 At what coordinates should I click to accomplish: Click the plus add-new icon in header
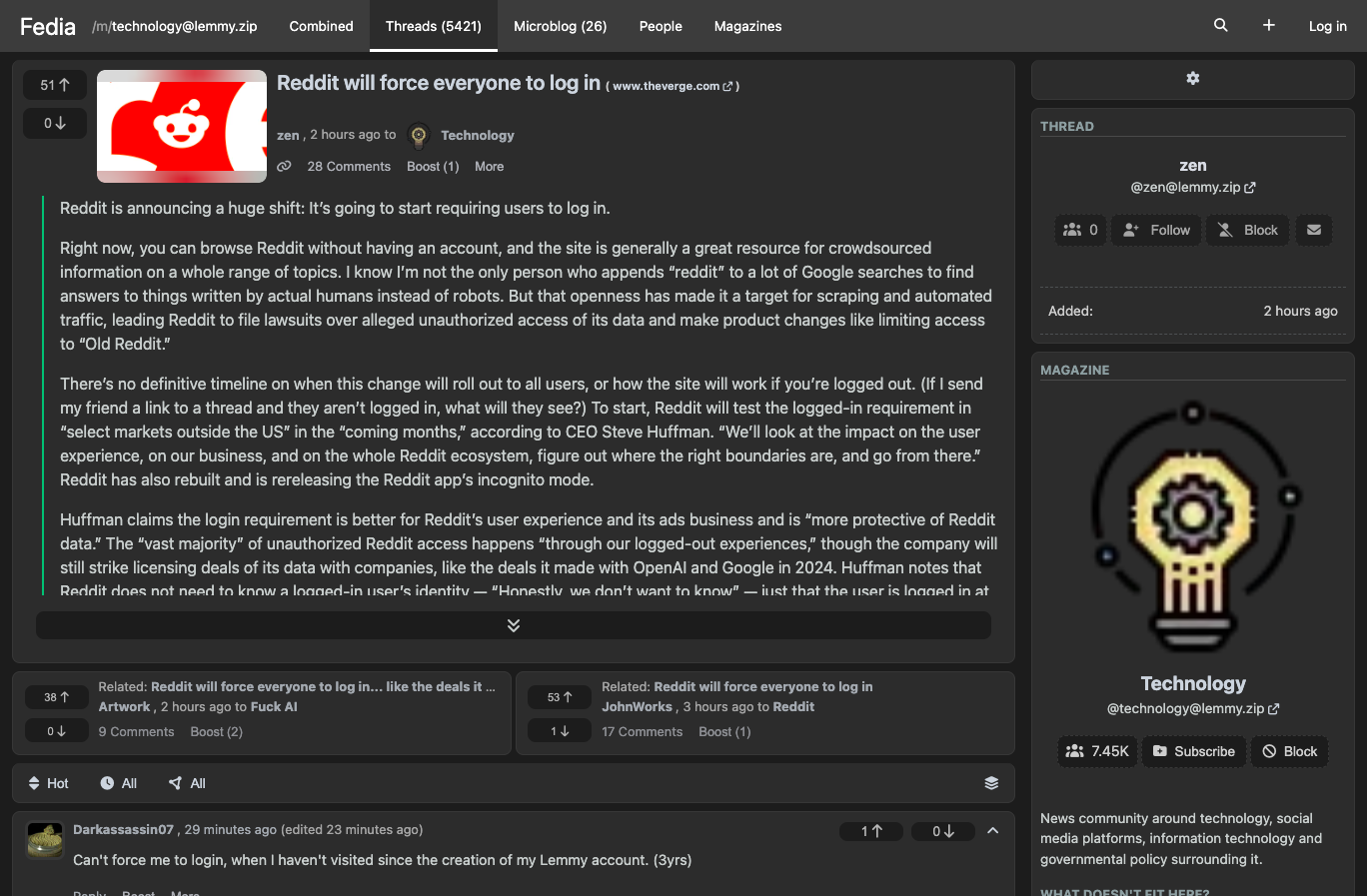[1269, 26]
